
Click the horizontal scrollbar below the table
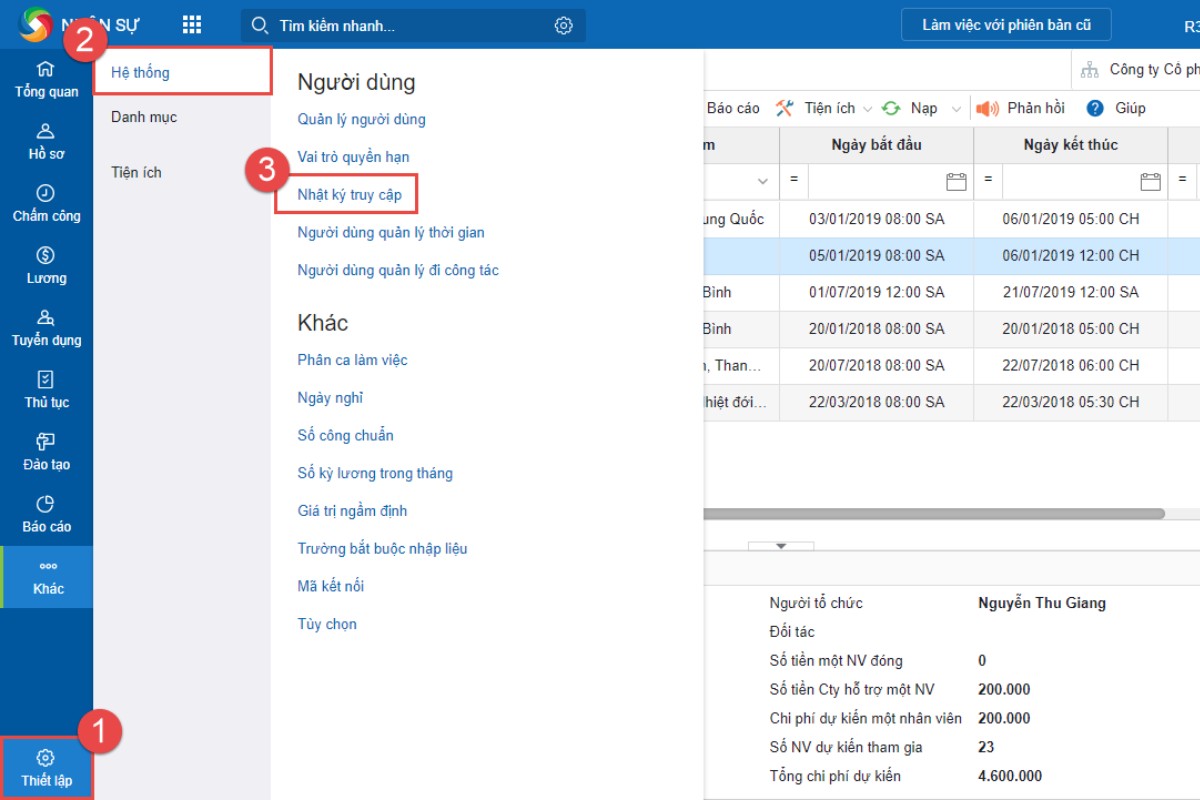point(934,514)
